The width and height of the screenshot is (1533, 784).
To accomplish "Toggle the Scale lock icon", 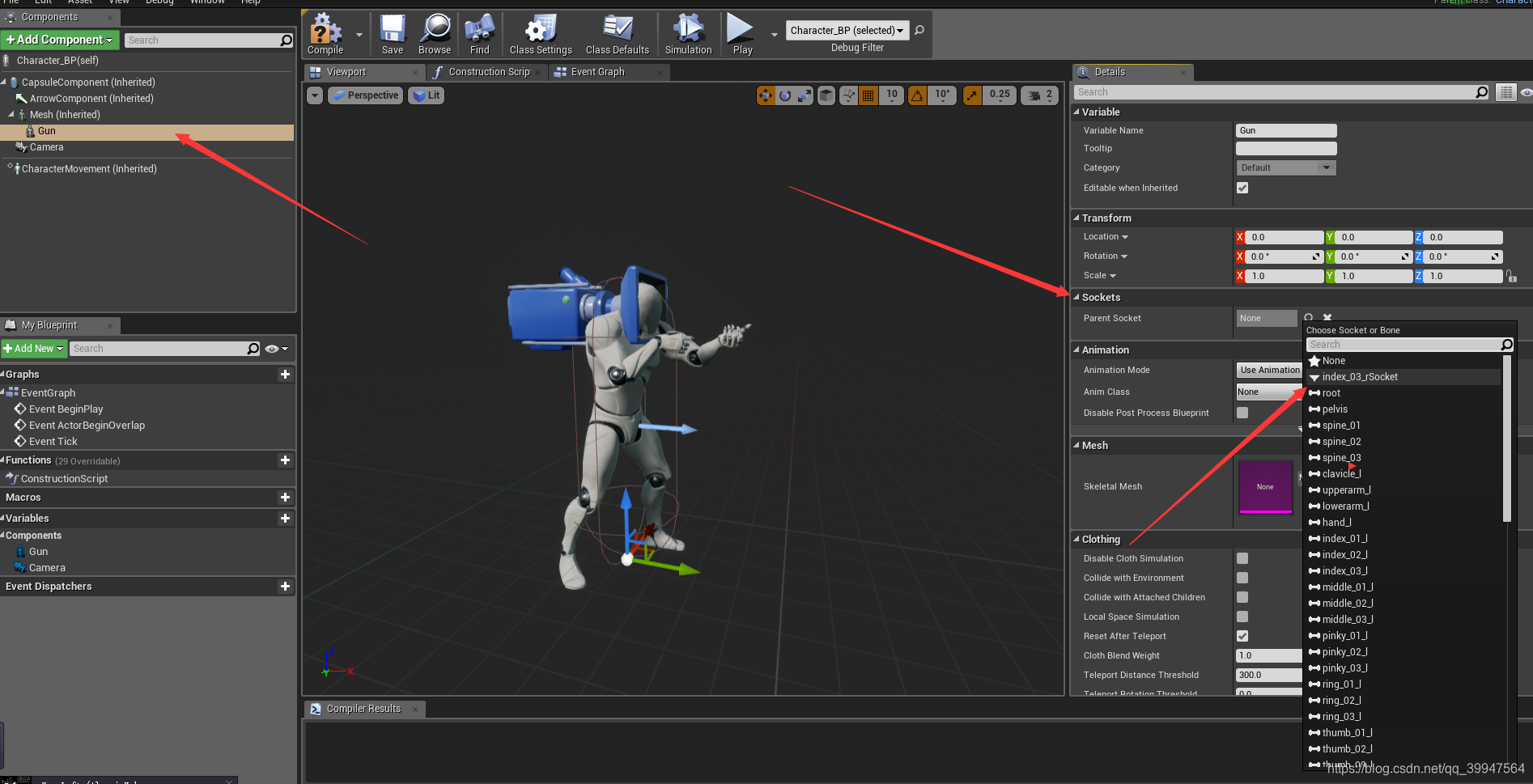I will pyautogui.click(x=1511, y=276).
